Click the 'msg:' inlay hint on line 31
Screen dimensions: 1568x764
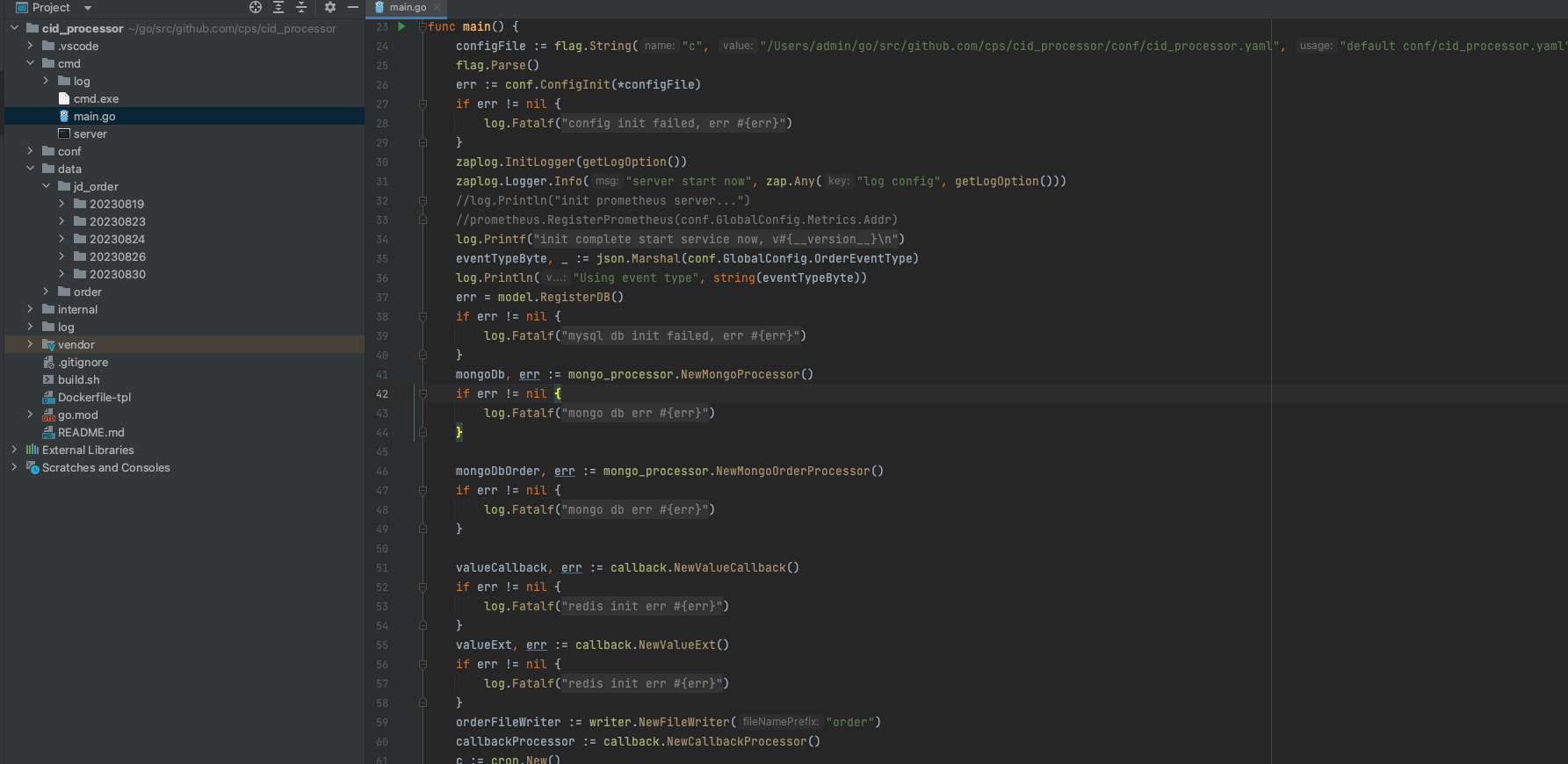pos(606,181)
